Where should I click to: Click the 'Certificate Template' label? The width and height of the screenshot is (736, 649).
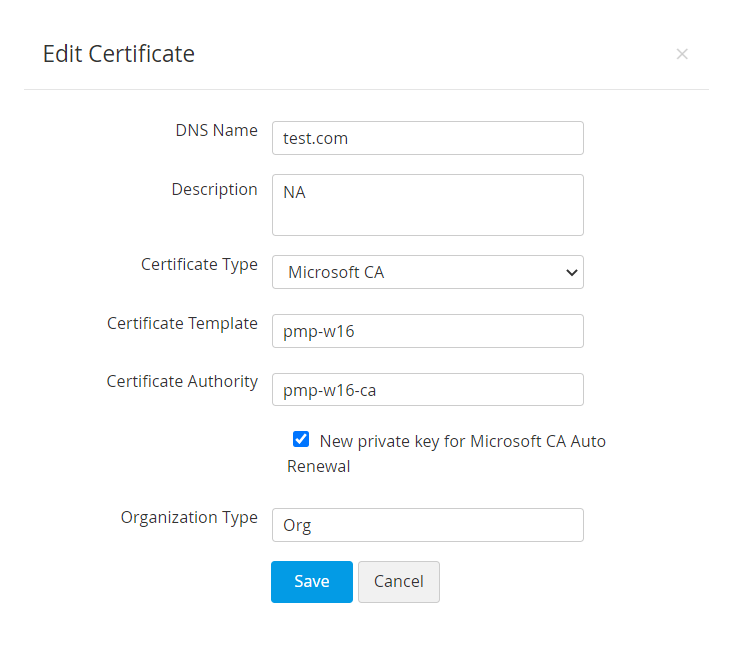182,324
